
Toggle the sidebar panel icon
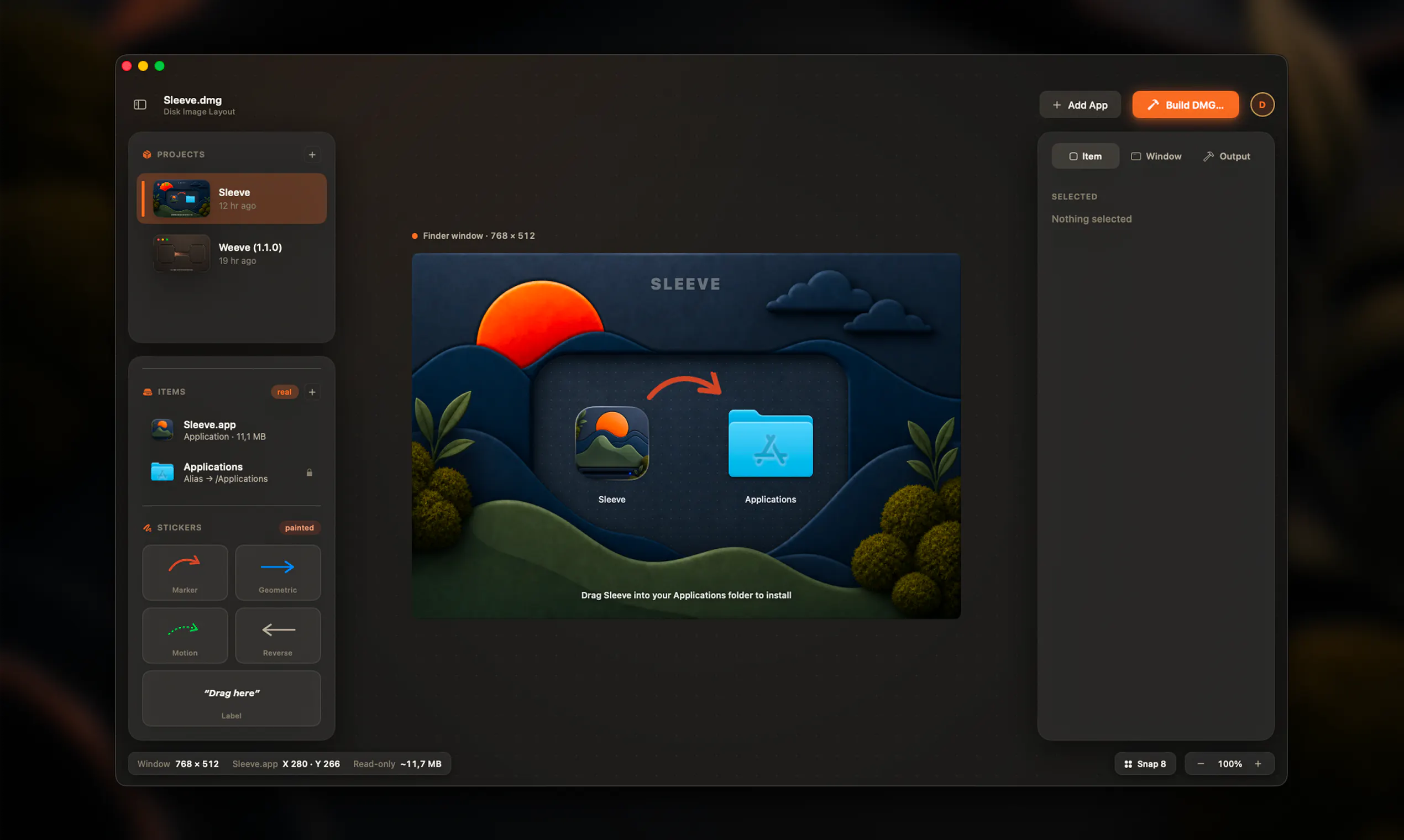pyautogui.click(x=140, y=104)
